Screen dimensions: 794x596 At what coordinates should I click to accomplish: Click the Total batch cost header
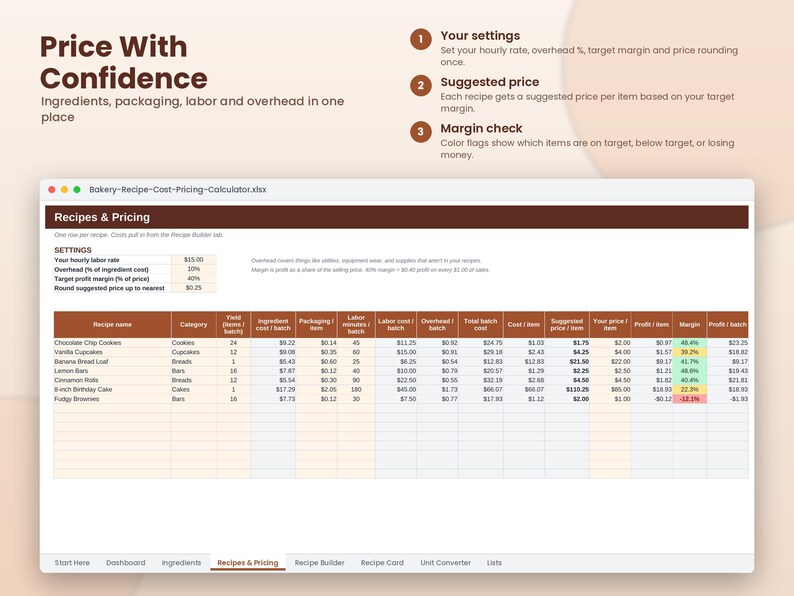481,325
